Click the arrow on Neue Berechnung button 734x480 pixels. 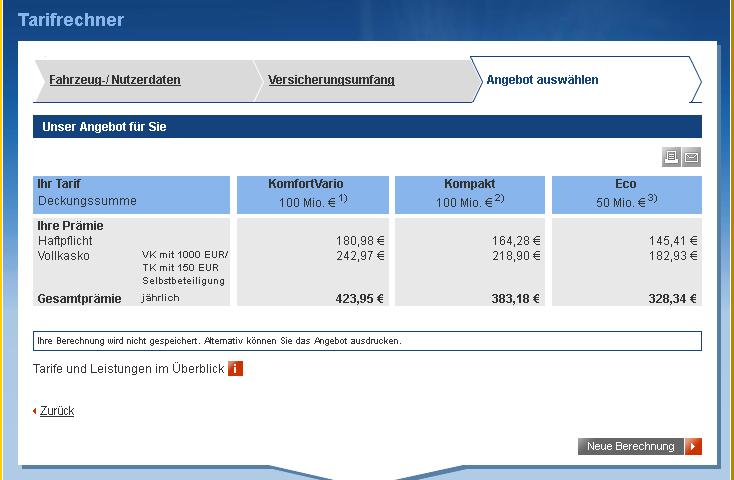point(694,446)
